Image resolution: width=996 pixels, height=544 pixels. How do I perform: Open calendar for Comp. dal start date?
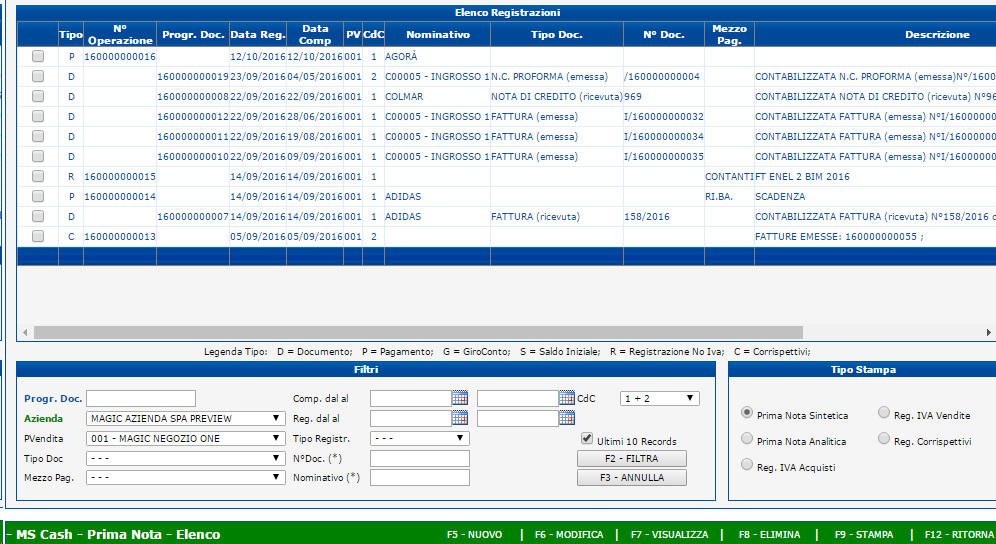point(460,398)
